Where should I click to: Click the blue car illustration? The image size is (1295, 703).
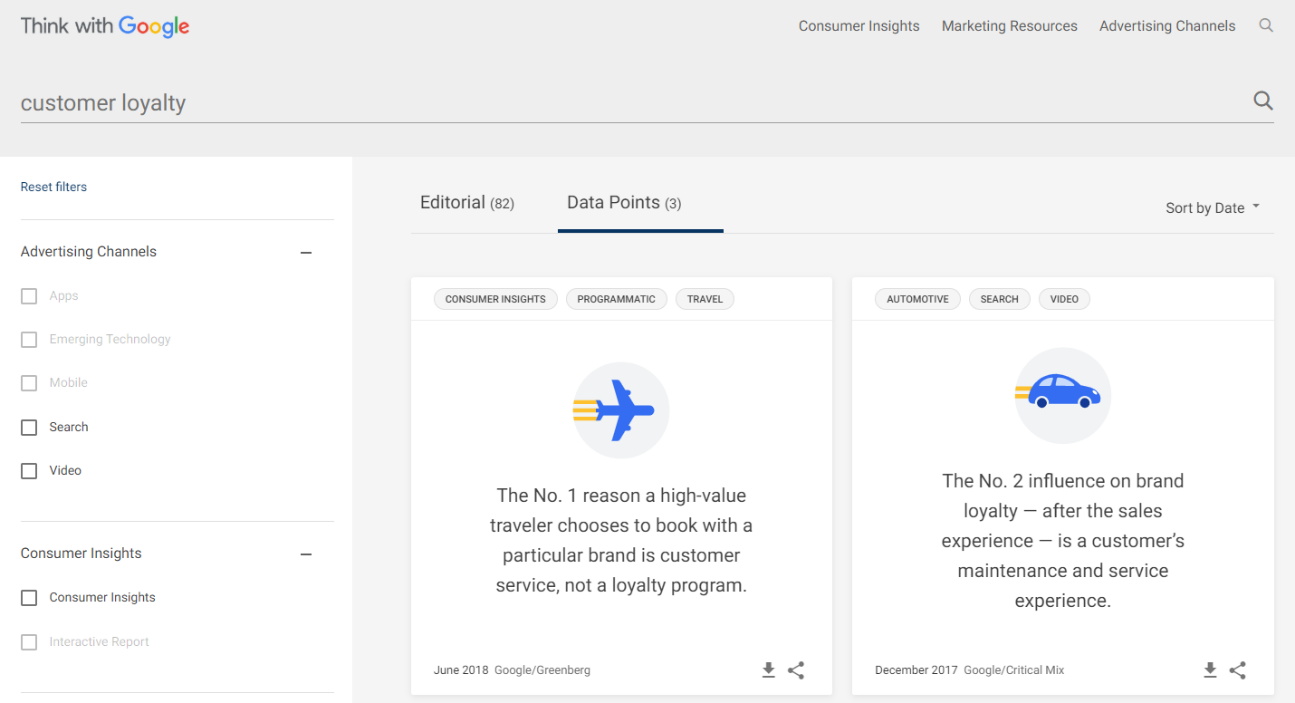coord(1062,392)
